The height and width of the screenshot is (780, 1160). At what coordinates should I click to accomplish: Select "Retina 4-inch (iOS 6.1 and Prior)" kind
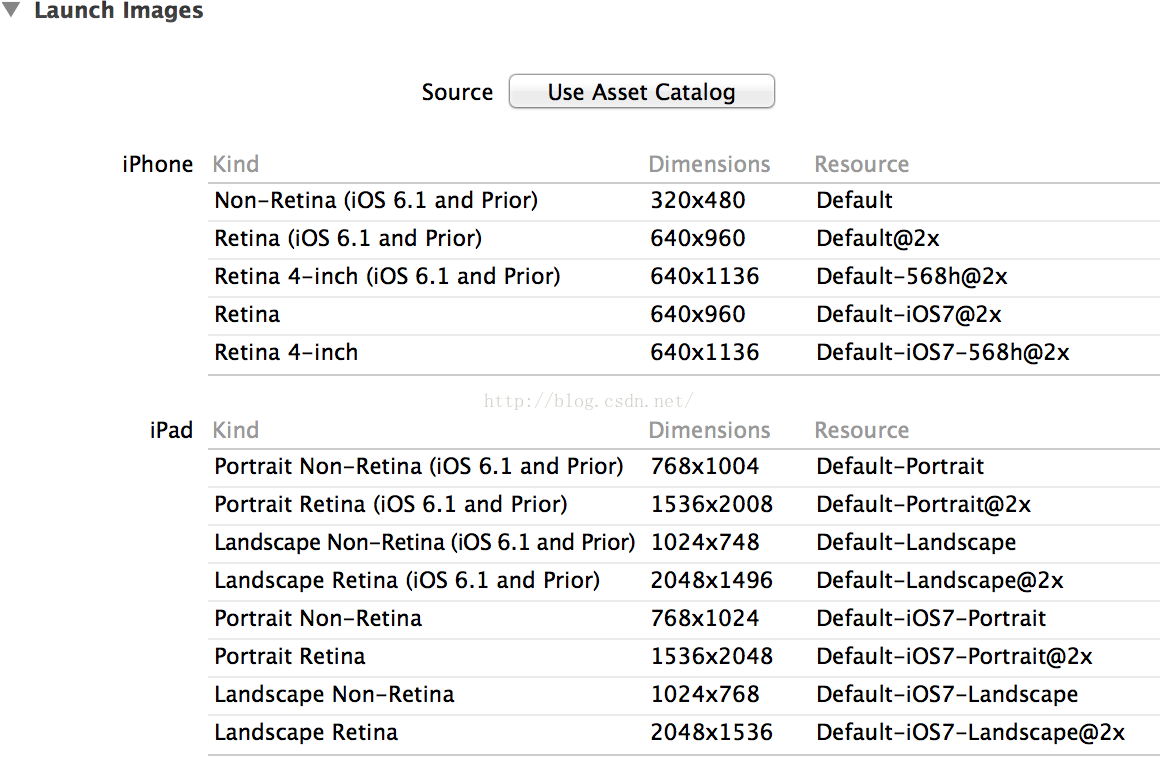click(x=387, y=276)
